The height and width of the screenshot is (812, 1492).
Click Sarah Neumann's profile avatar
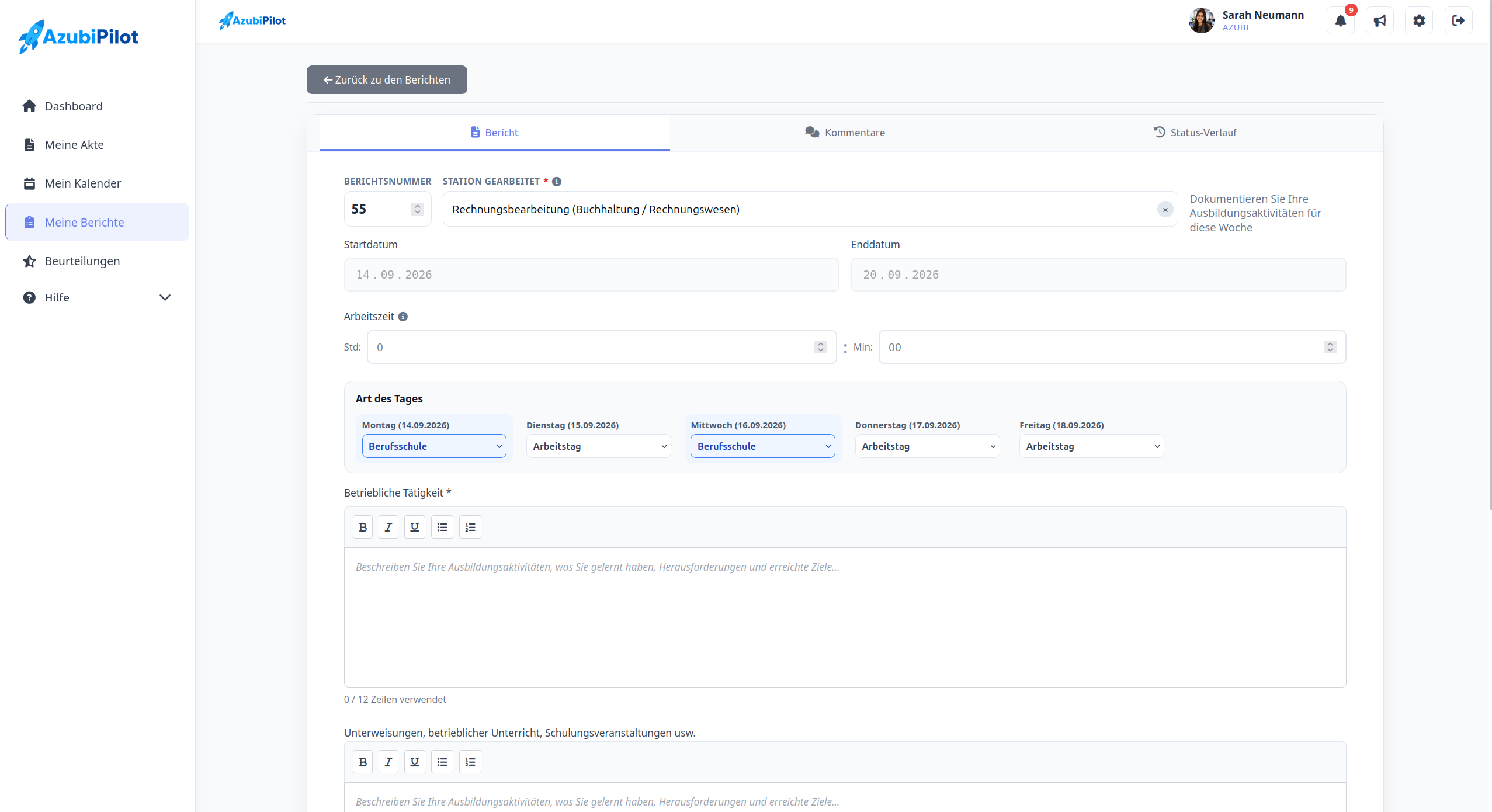(x=1201, y=21)
